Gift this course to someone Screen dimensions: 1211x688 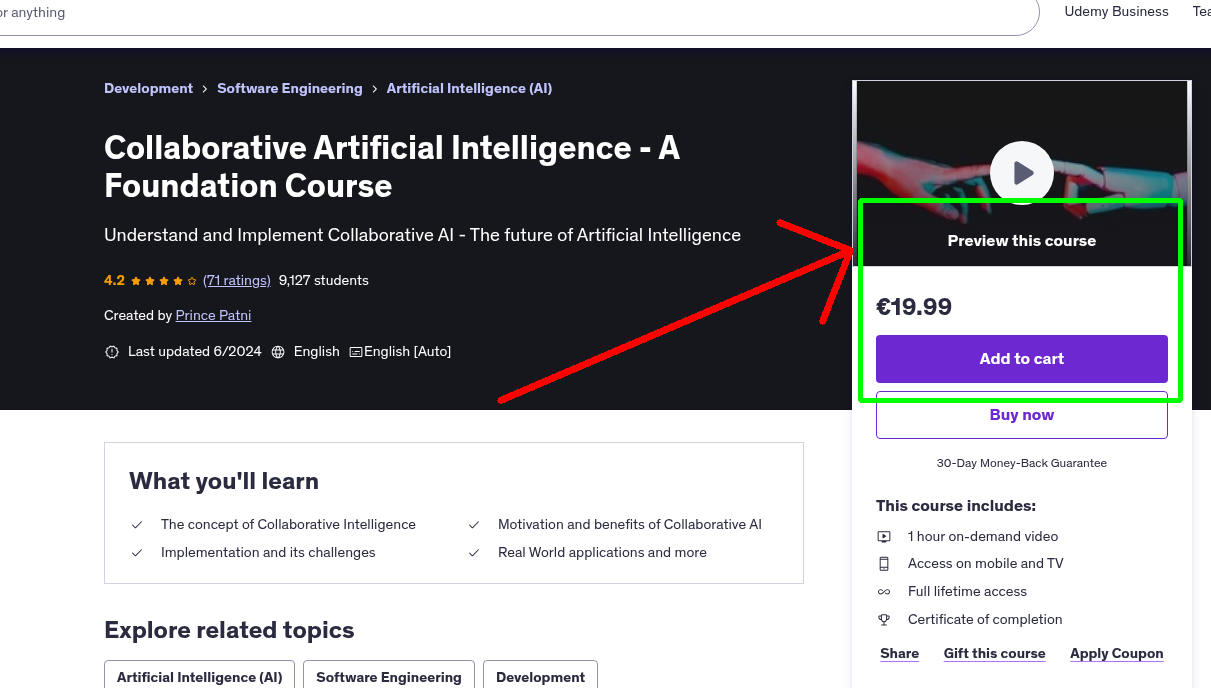pyautogui.click(x=994, y=653)
